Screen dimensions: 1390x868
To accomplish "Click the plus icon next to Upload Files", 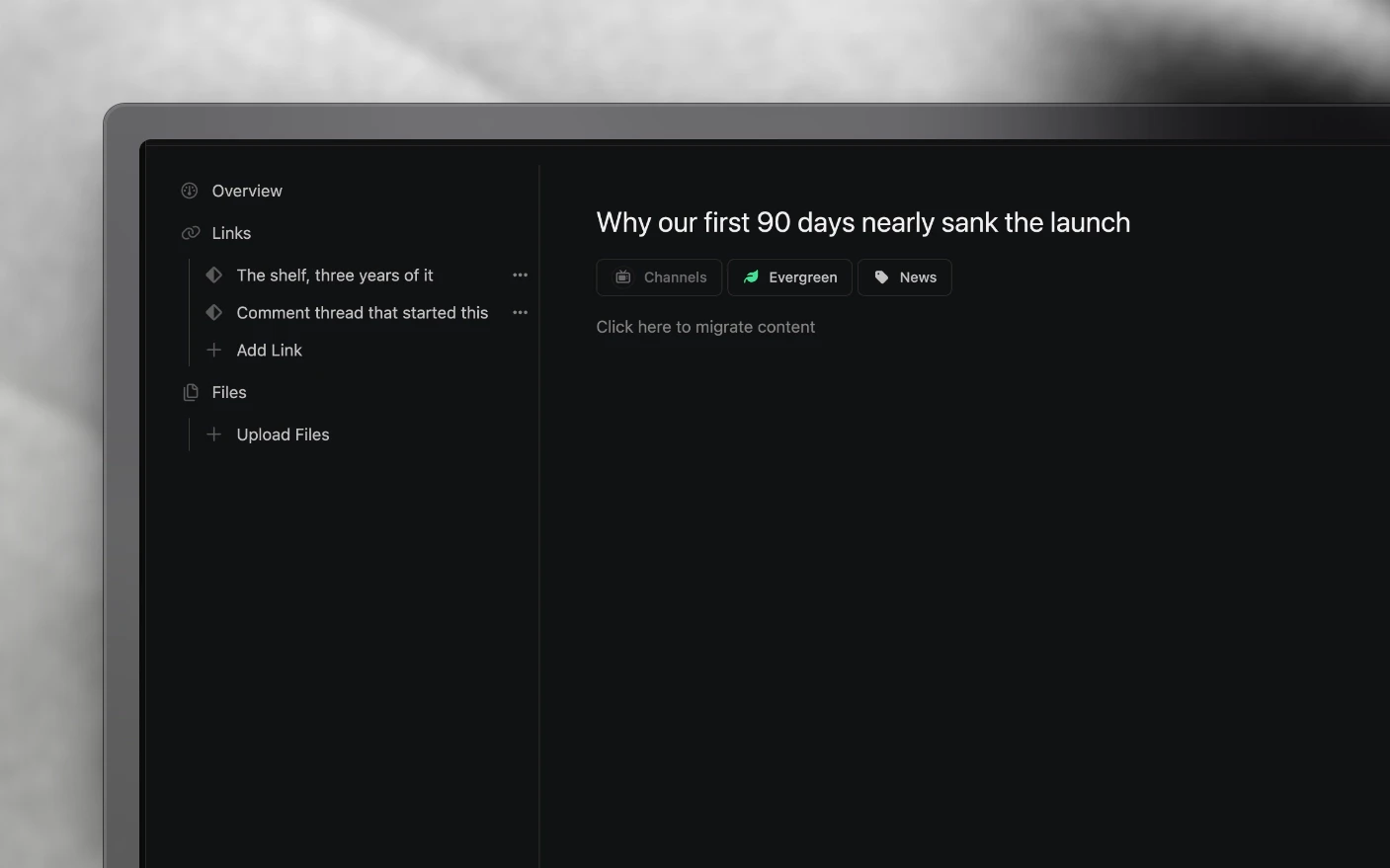I will click(213, 434).
